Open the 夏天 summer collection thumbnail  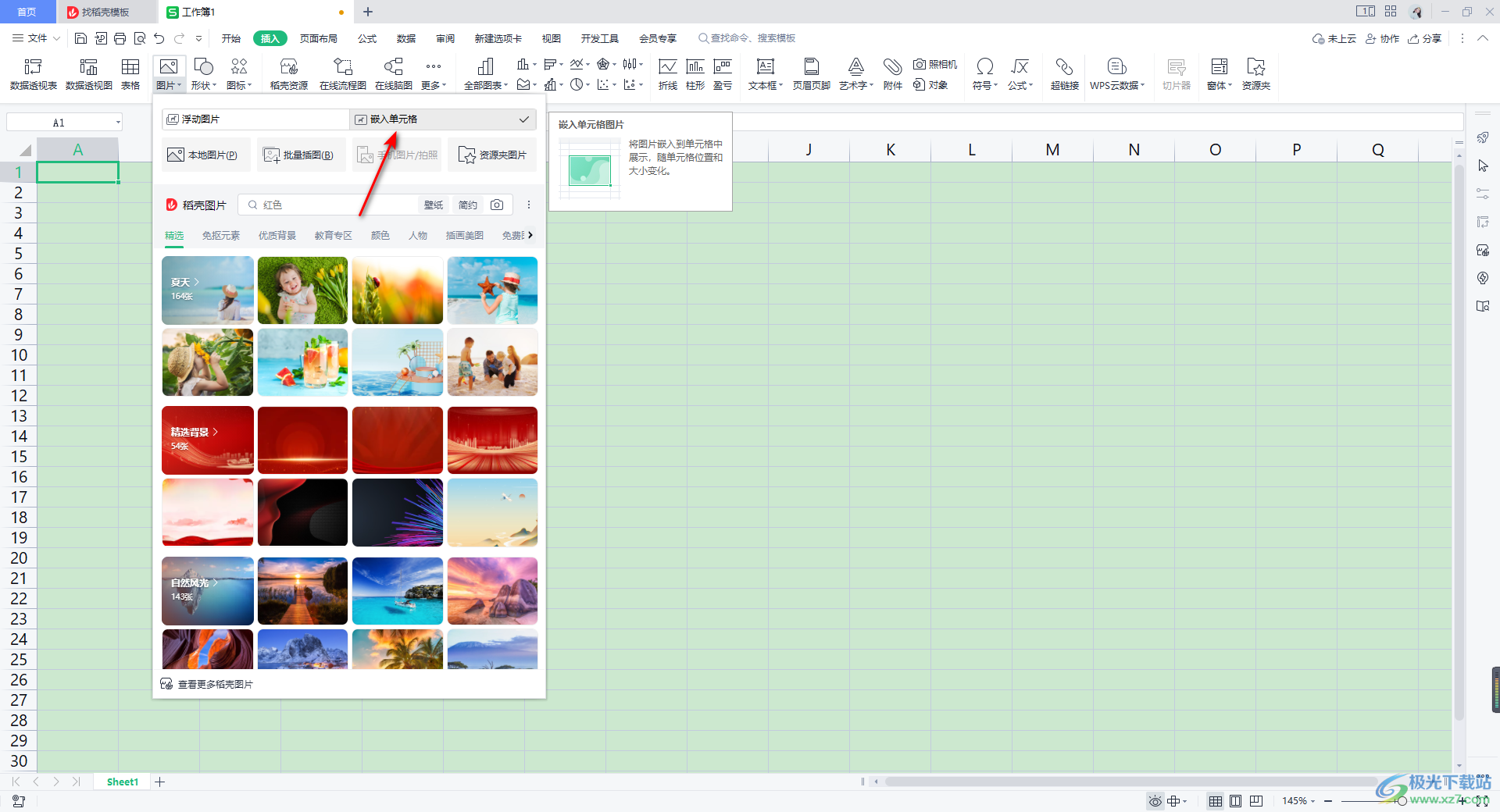208,290
